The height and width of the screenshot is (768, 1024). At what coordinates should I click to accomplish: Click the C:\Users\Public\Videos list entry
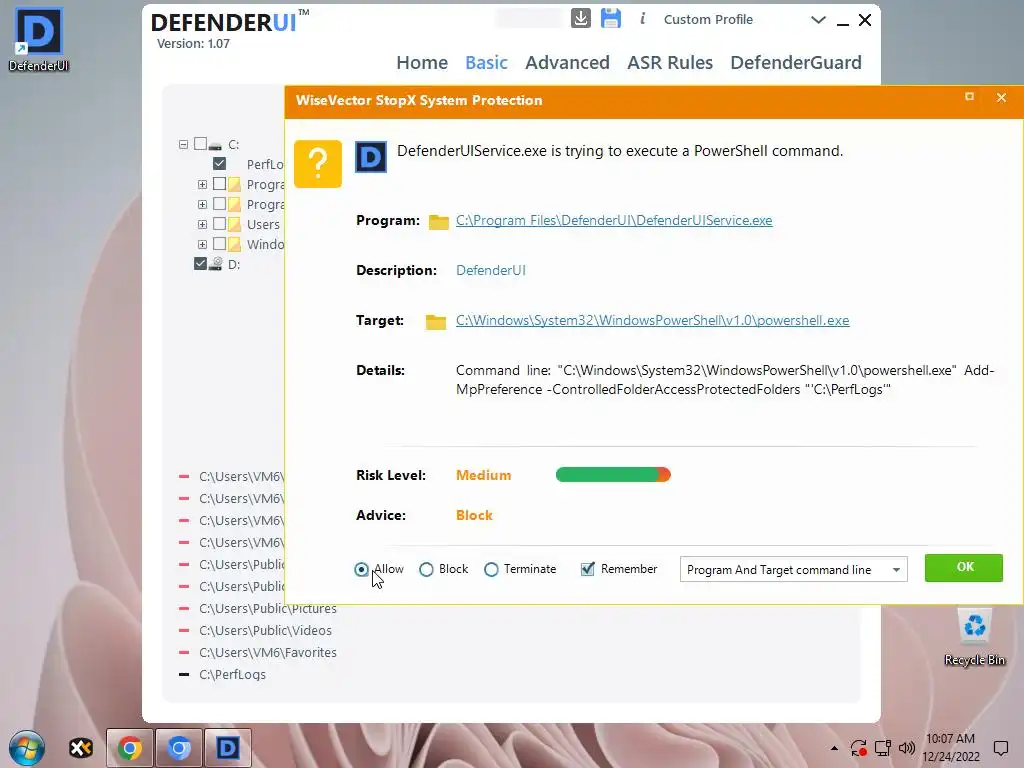click(x=265, y=630)
